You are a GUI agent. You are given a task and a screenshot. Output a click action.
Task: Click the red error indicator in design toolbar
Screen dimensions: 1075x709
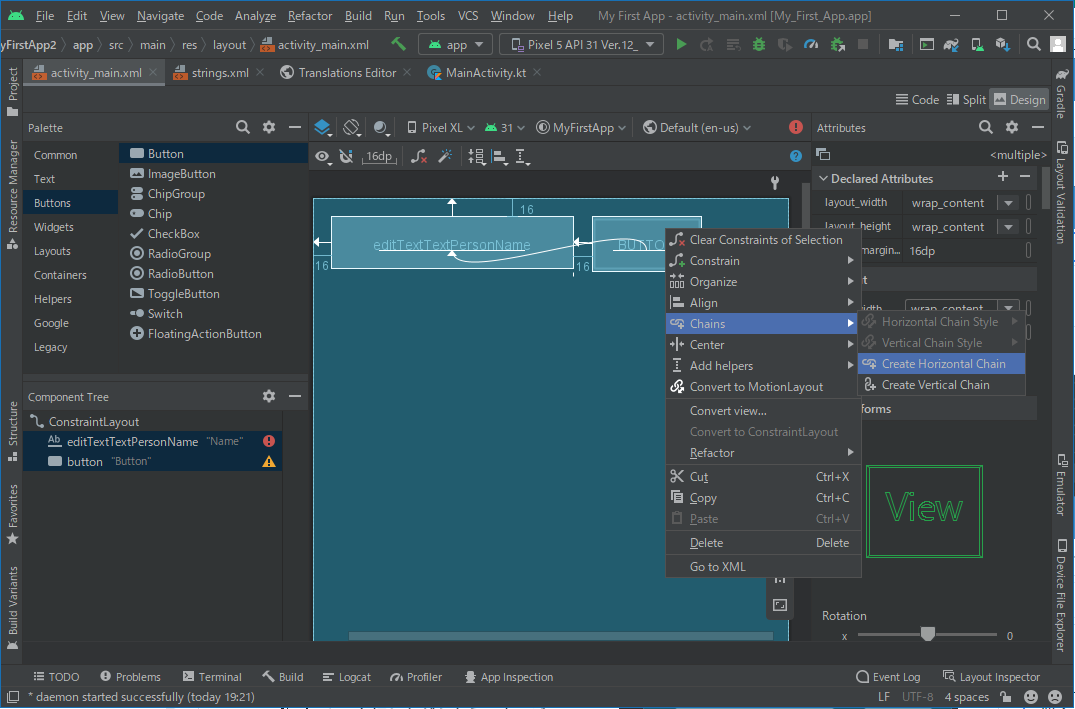(796, 127)
